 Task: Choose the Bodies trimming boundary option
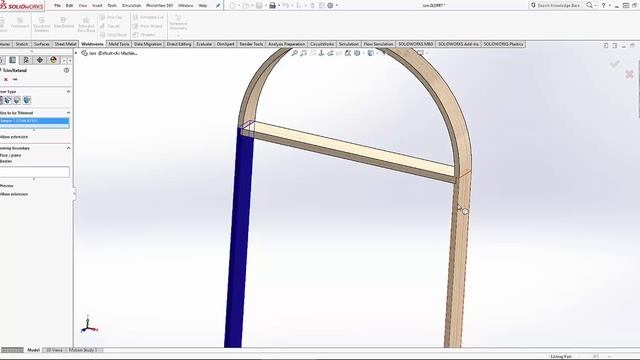[6, 161]
